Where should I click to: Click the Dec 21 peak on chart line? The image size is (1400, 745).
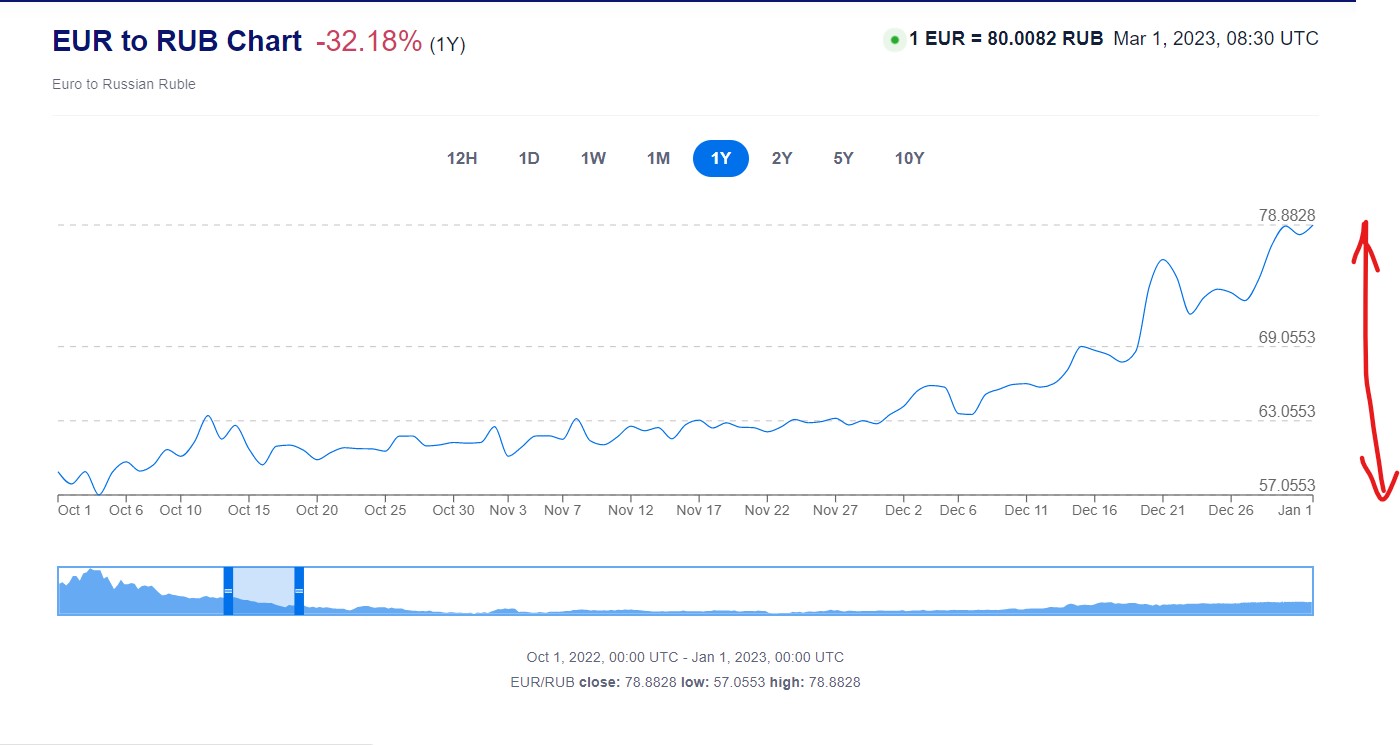[x=1163, y=260]
